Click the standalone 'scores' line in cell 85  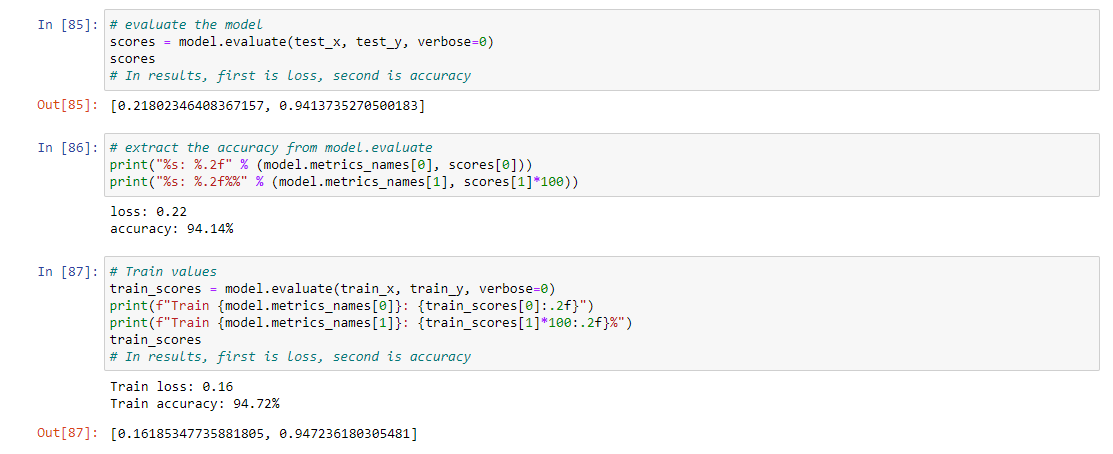point(133,59)
